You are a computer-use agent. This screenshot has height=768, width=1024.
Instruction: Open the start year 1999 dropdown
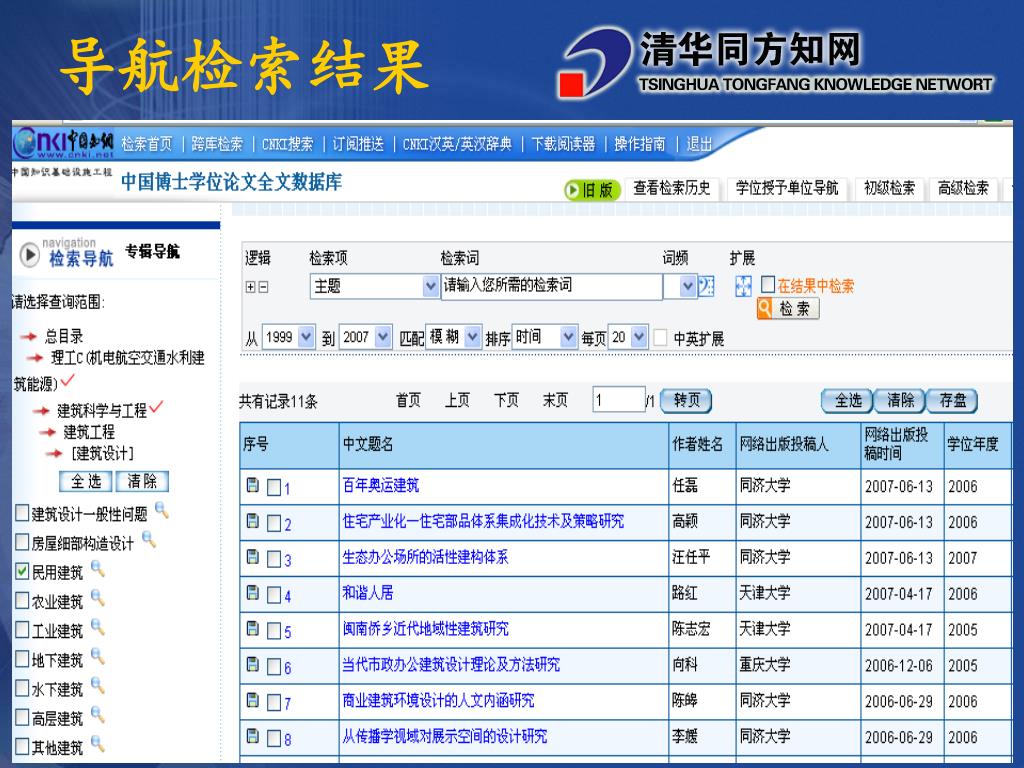306,337
